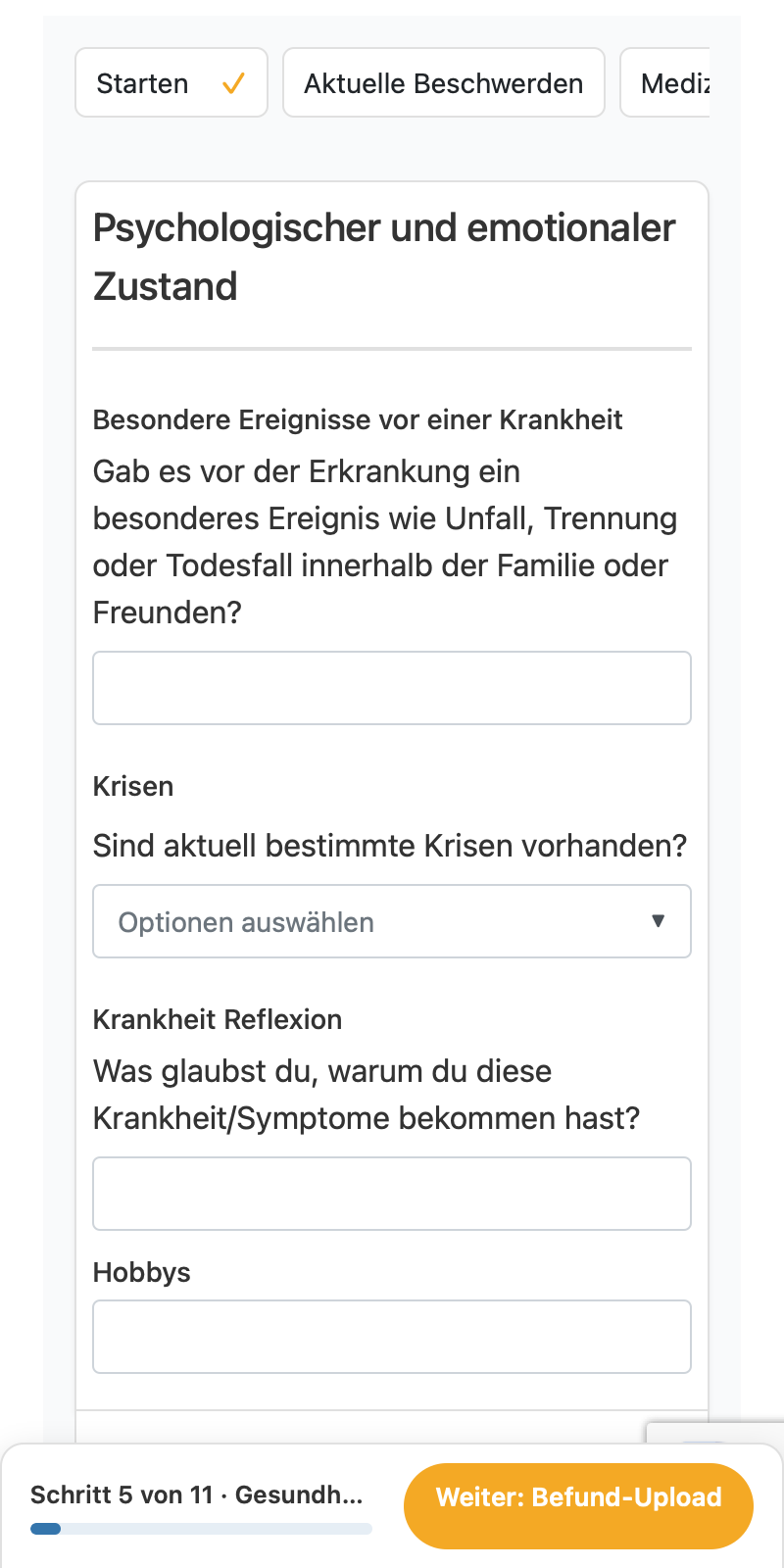Click the Krisen field label
The height and width of the screenshot is (1568, 784).
[133, 786]
